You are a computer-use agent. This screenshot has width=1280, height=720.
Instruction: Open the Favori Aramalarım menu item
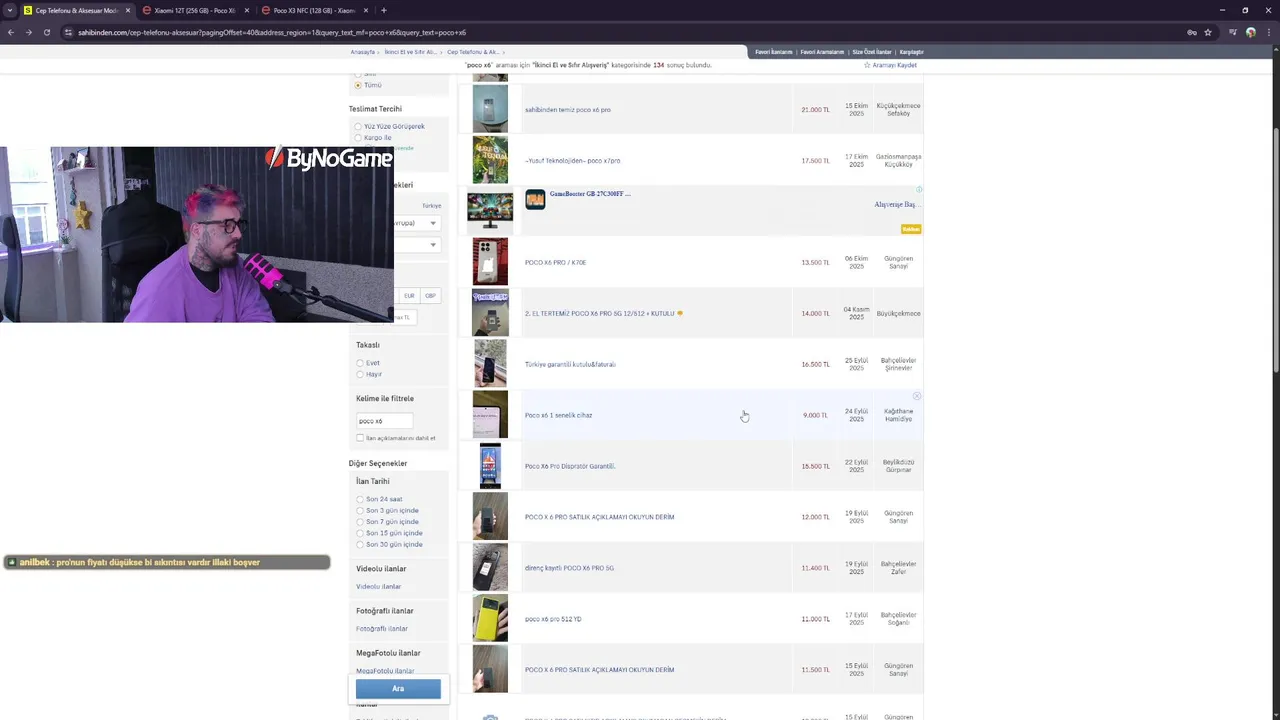[x=822, y=52]
